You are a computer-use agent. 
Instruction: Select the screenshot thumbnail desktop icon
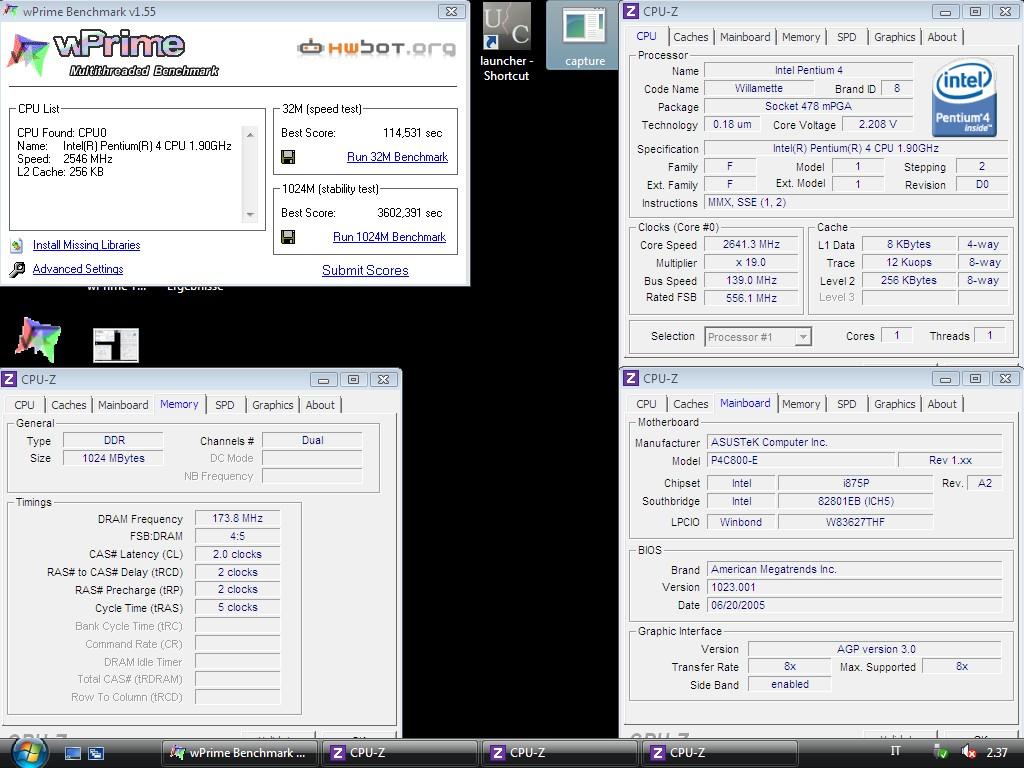tap(116, 345)
